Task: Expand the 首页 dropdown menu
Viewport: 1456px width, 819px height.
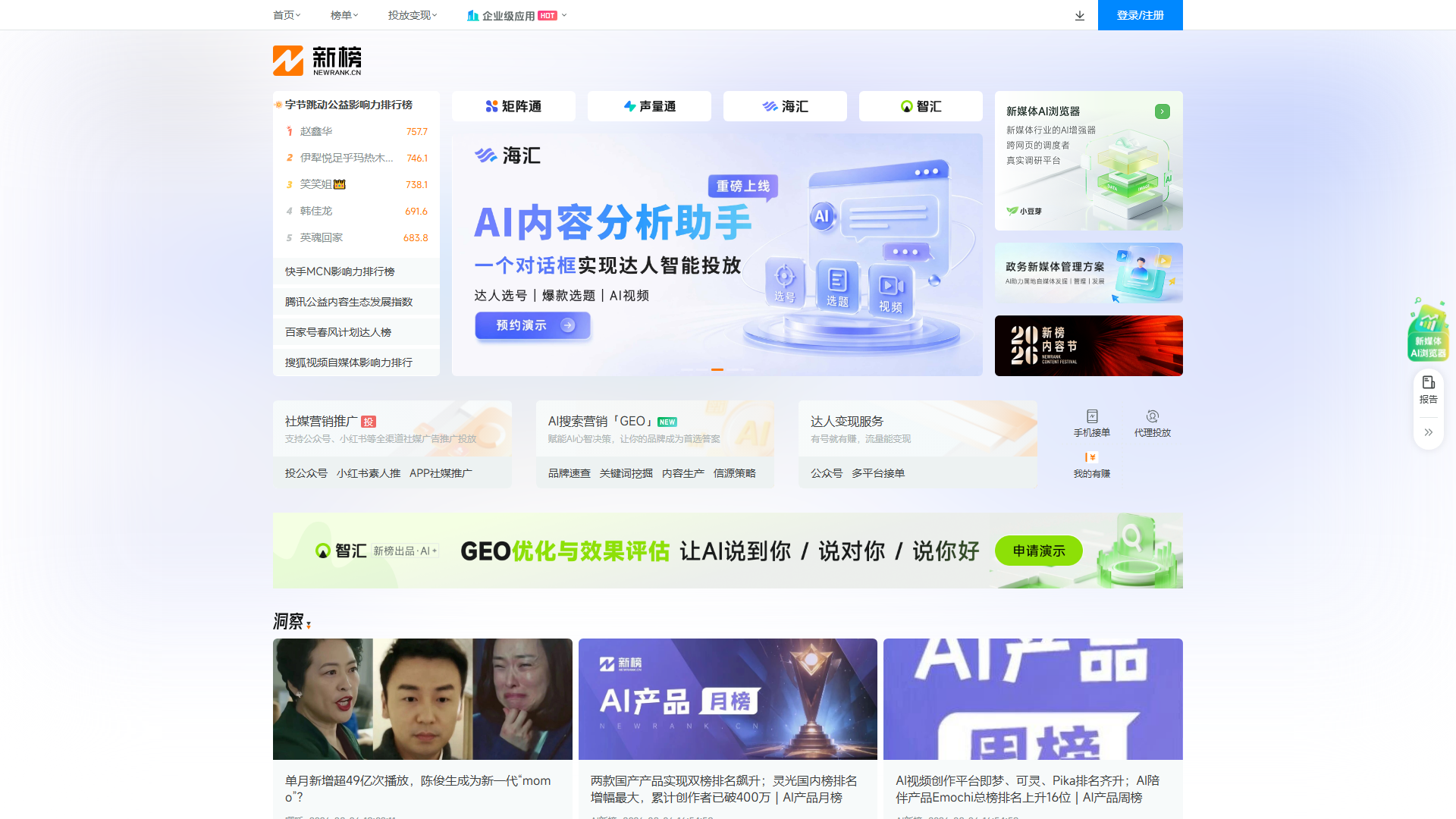Action: (x=287, y=15)
